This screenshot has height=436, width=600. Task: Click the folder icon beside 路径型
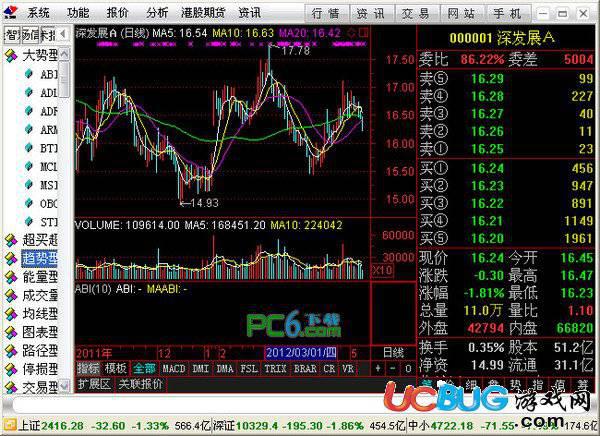pos(11,351)
